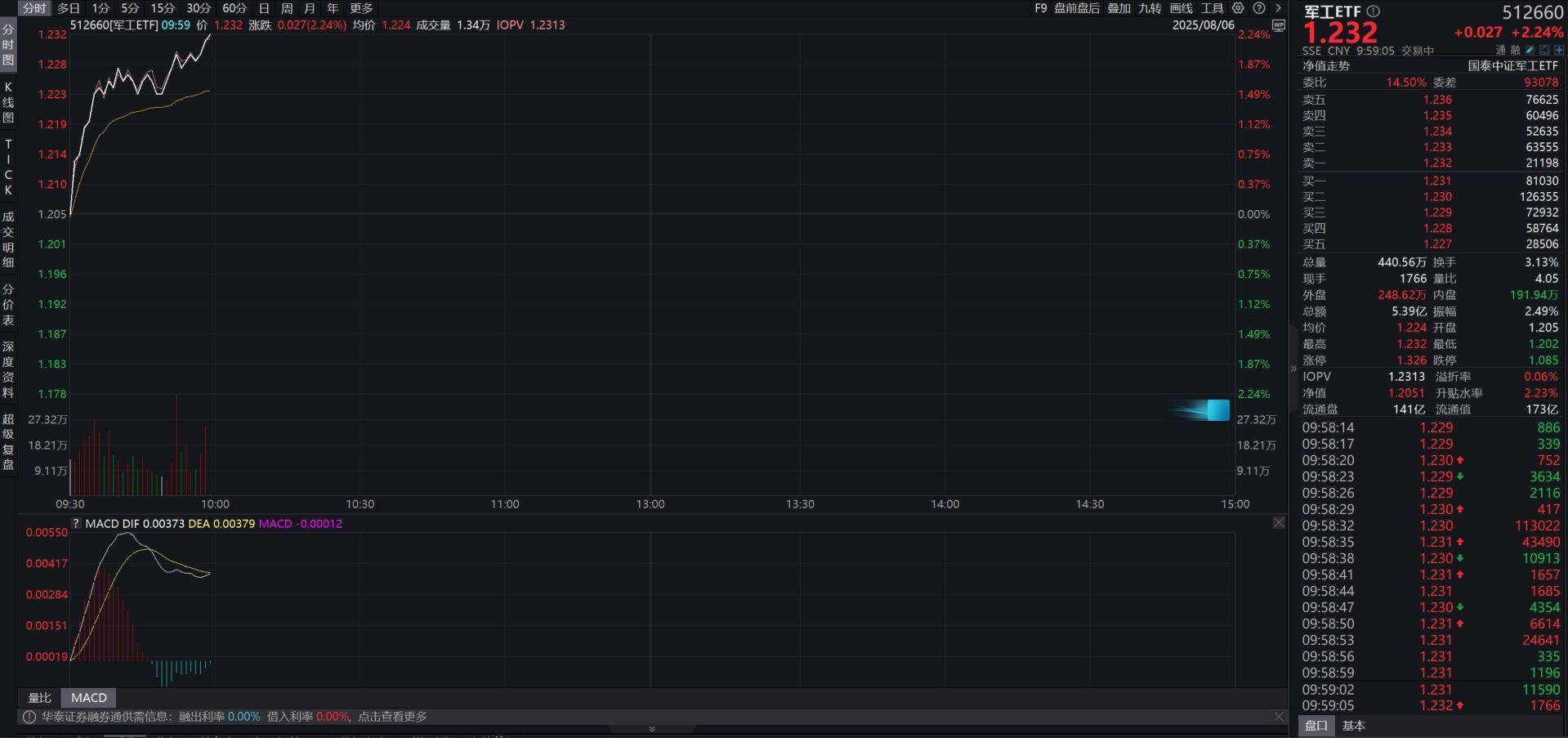Toggle the 叠加 overlay mode
This screenshot has height=738, width=1568.
[x=1119, y=8]
